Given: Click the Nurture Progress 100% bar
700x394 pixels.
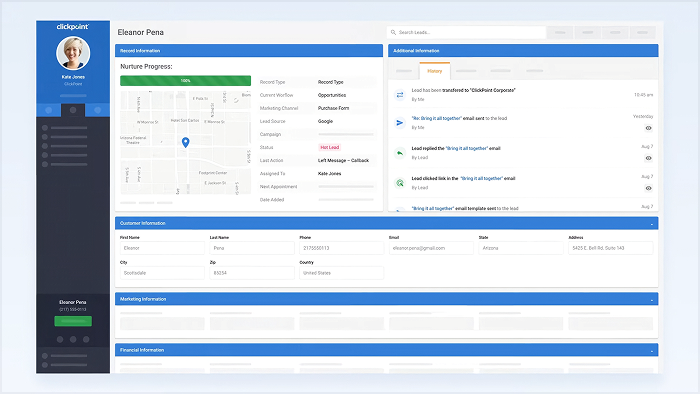Looking at the screenshot, I should 185,81.
